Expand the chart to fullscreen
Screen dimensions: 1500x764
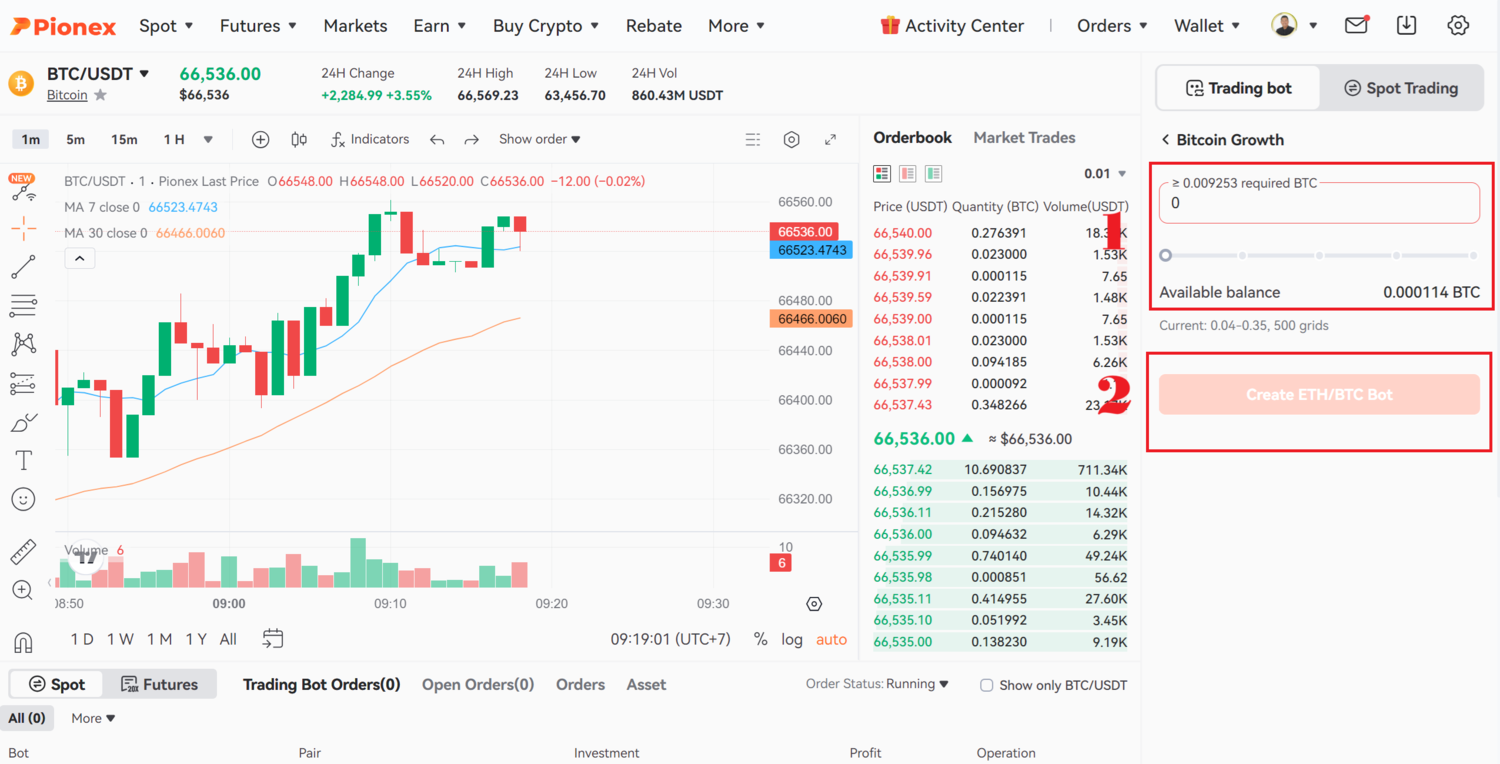tap(830, 140)
